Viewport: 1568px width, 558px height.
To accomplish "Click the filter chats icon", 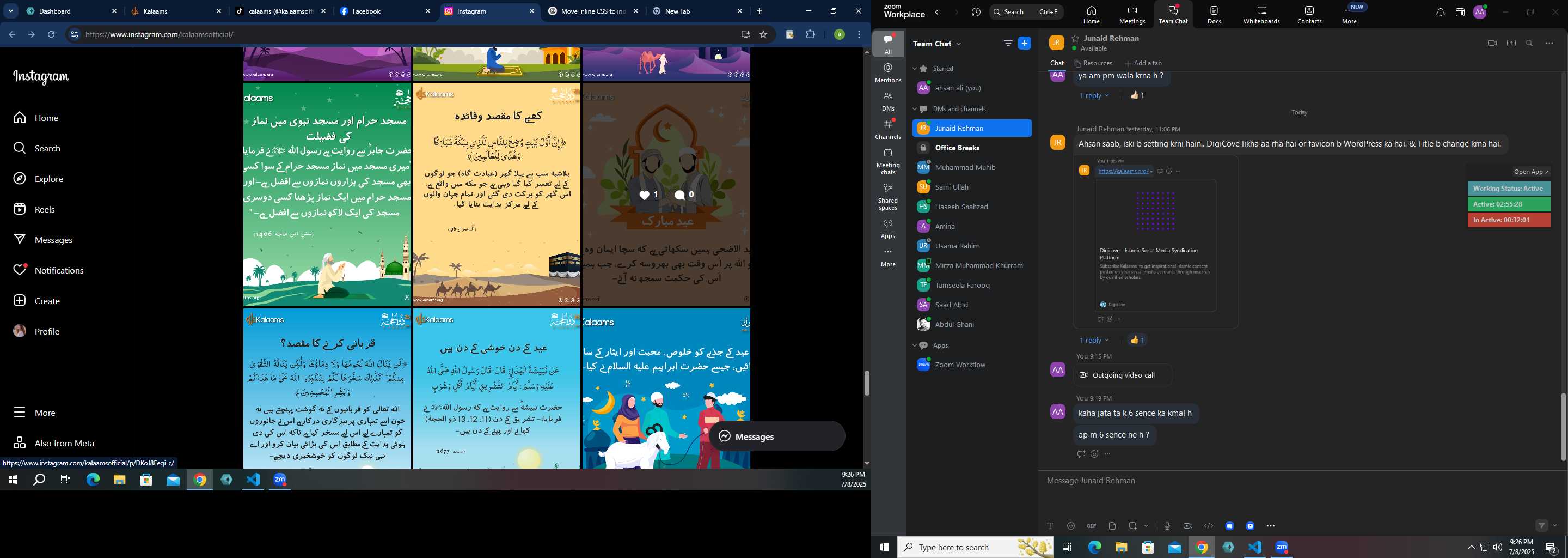I will point(1008,43).
